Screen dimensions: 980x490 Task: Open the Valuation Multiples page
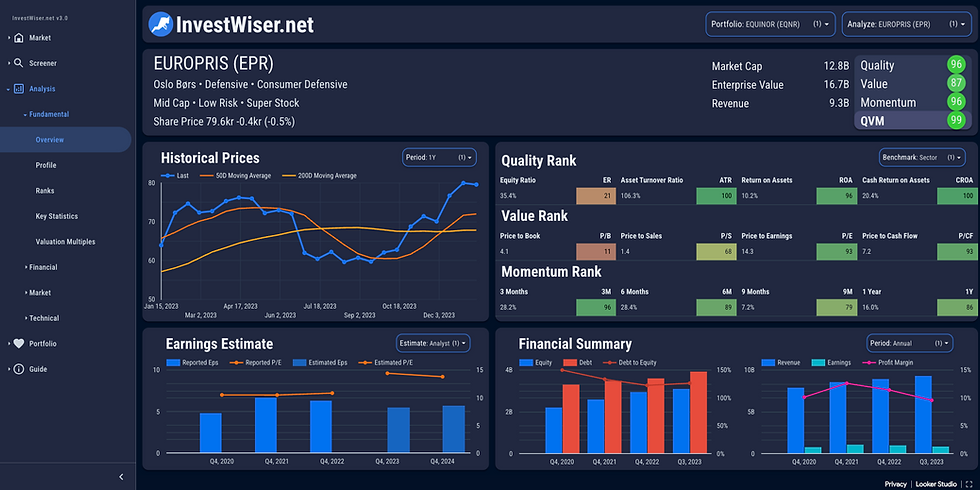click(66, 241)
